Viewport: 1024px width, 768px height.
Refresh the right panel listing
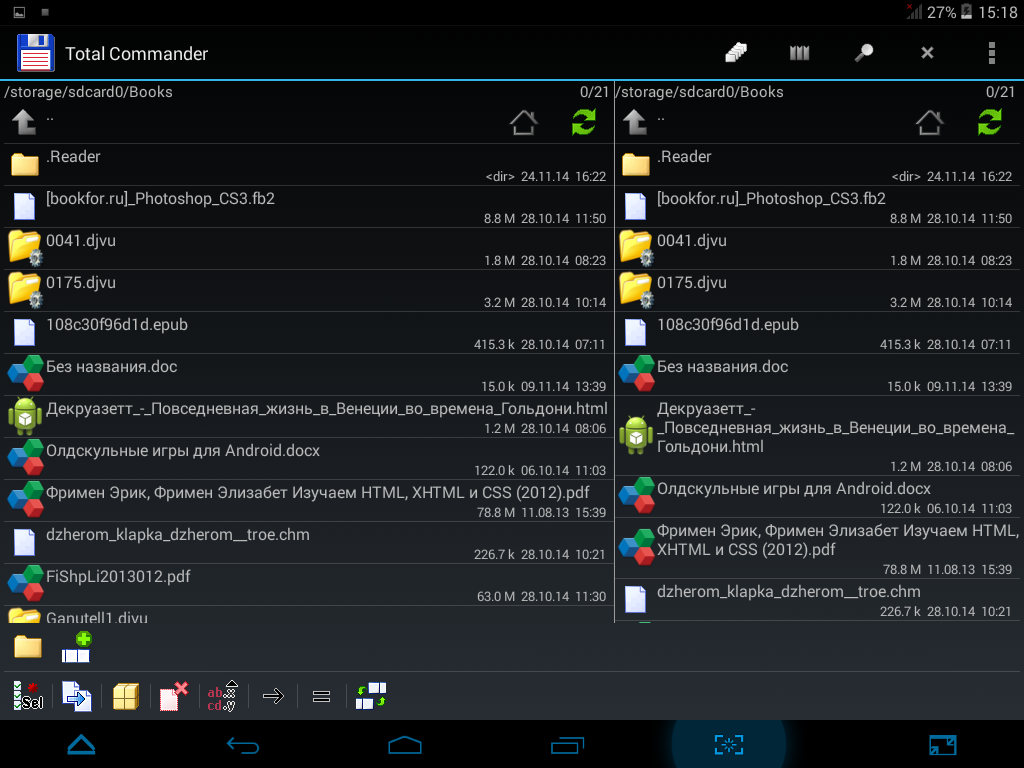[989, 122]
